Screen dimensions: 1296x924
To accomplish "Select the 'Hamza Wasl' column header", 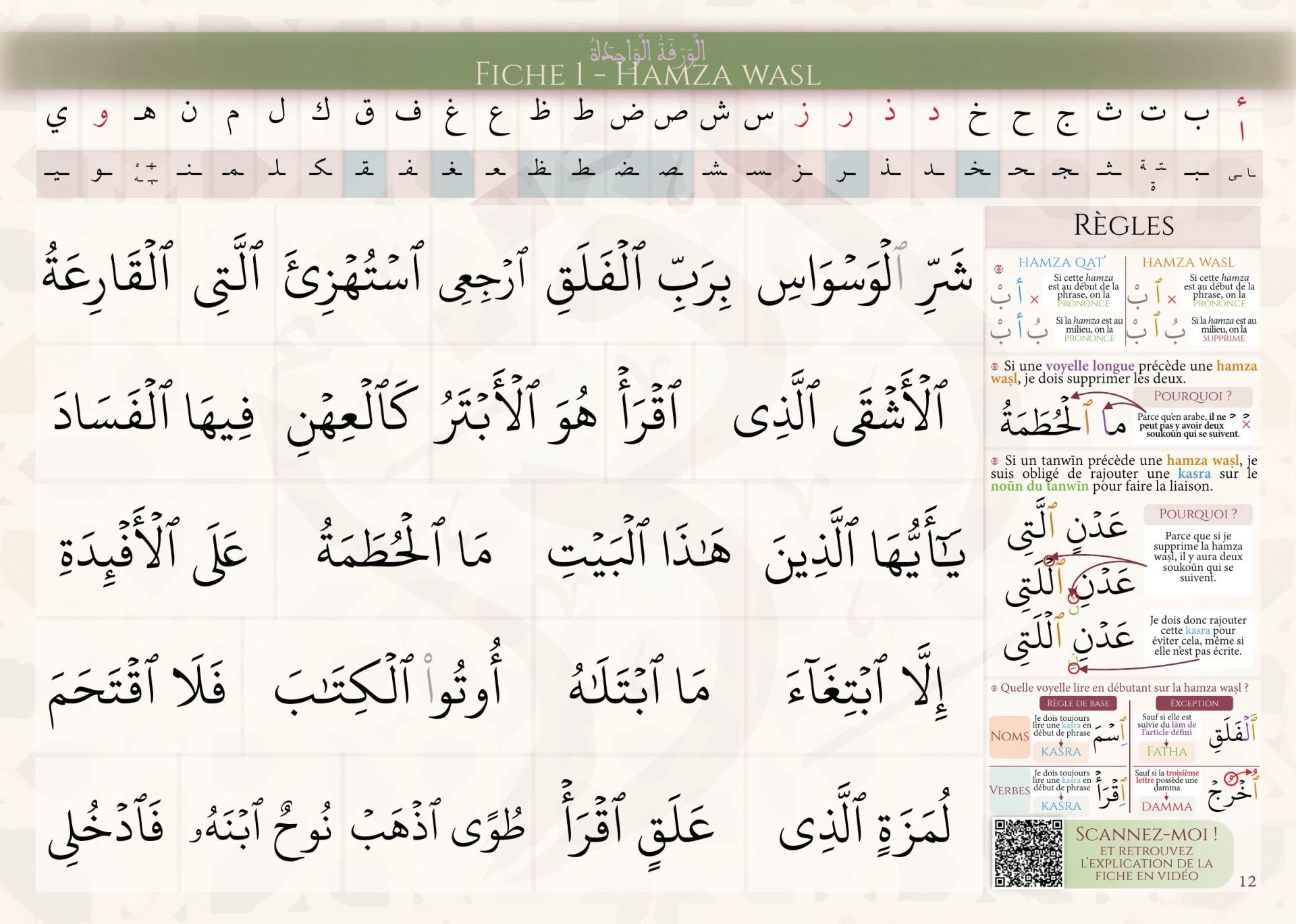I will point(1189,262).
